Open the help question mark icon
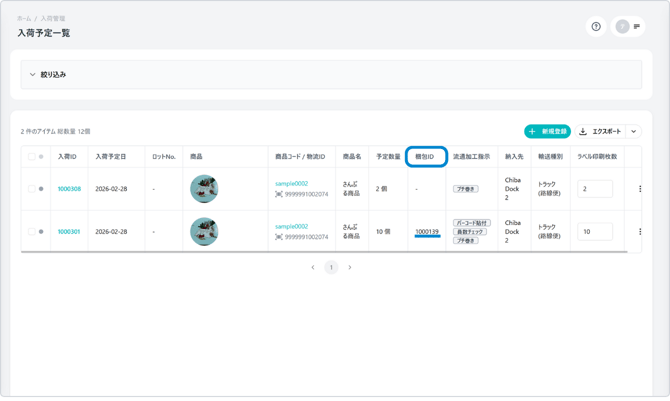The height and width of the screenshot is (401, 670). (x=596, y=27)
